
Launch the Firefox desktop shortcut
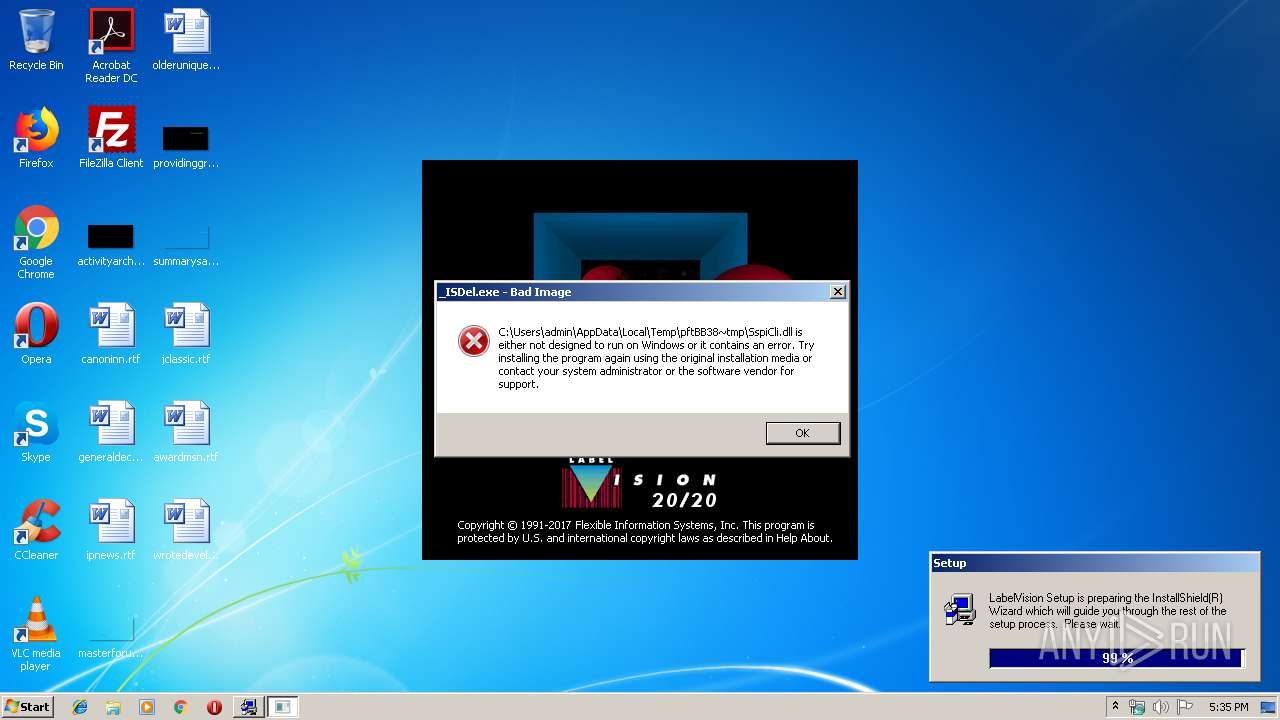click(36, 138)
